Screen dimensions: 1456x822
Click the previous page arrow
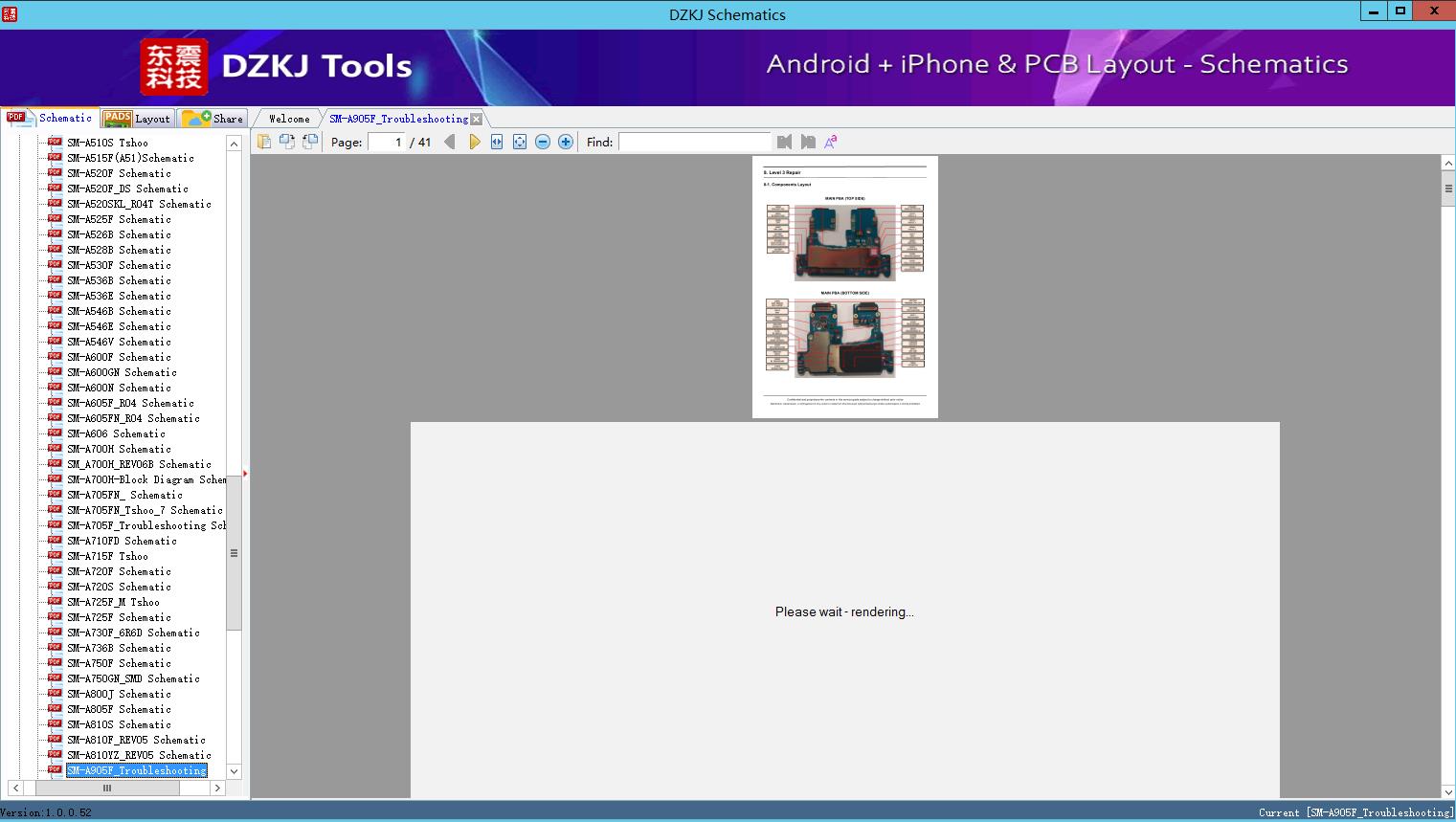click(x=449, y=142)
